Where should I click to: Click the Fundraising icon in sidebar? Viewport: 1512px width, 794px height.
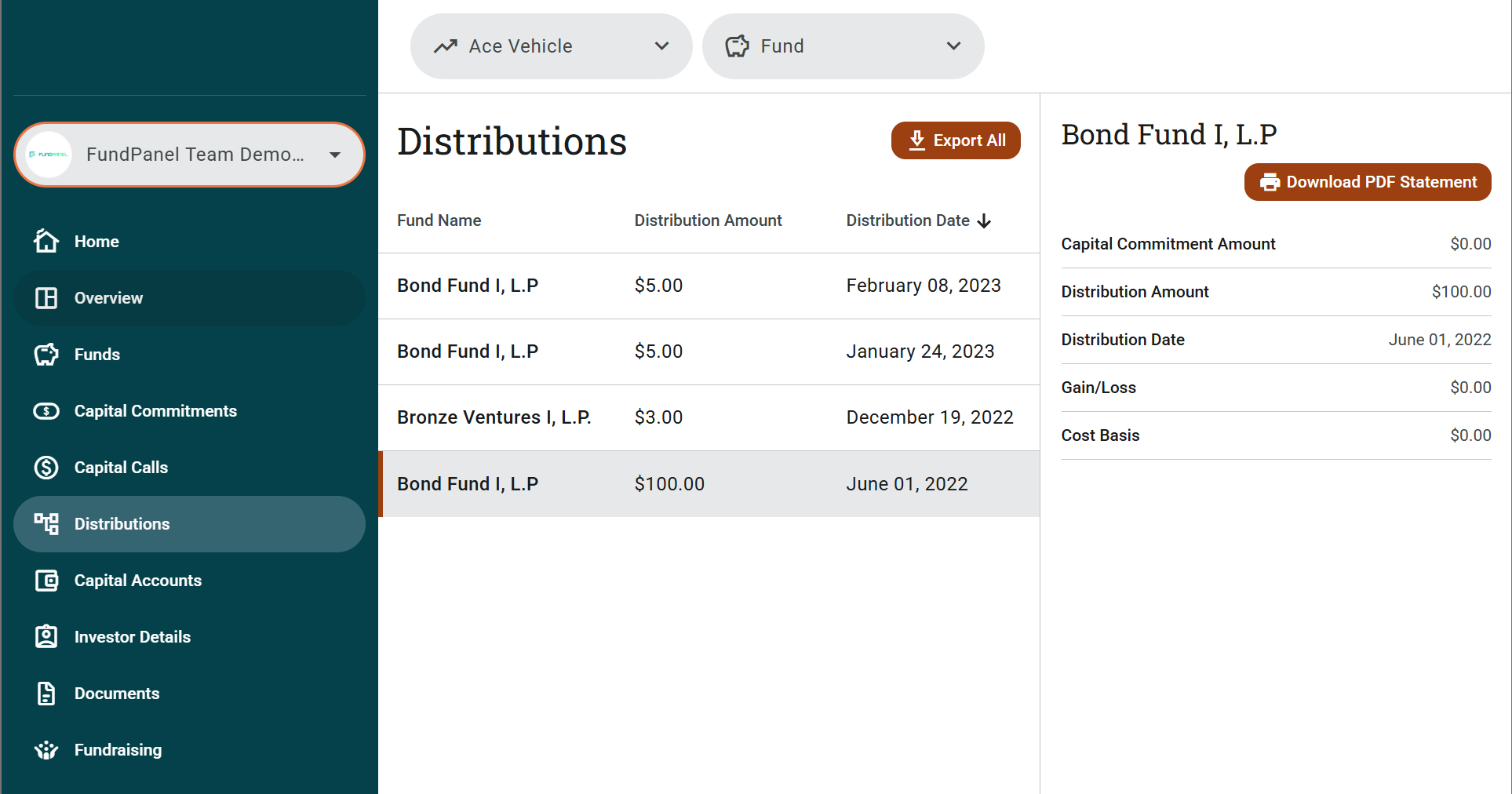point(46,750)
